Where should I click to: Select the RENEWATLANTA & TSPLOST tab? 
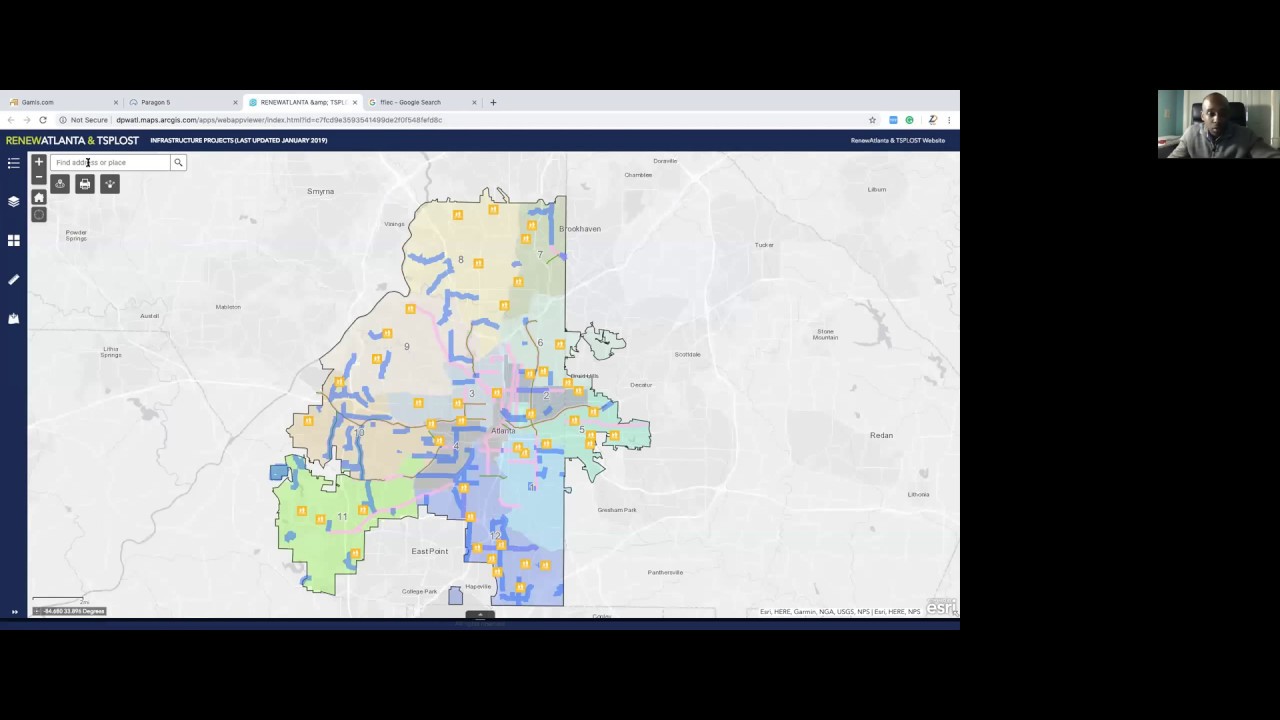[x=302, y=102]
